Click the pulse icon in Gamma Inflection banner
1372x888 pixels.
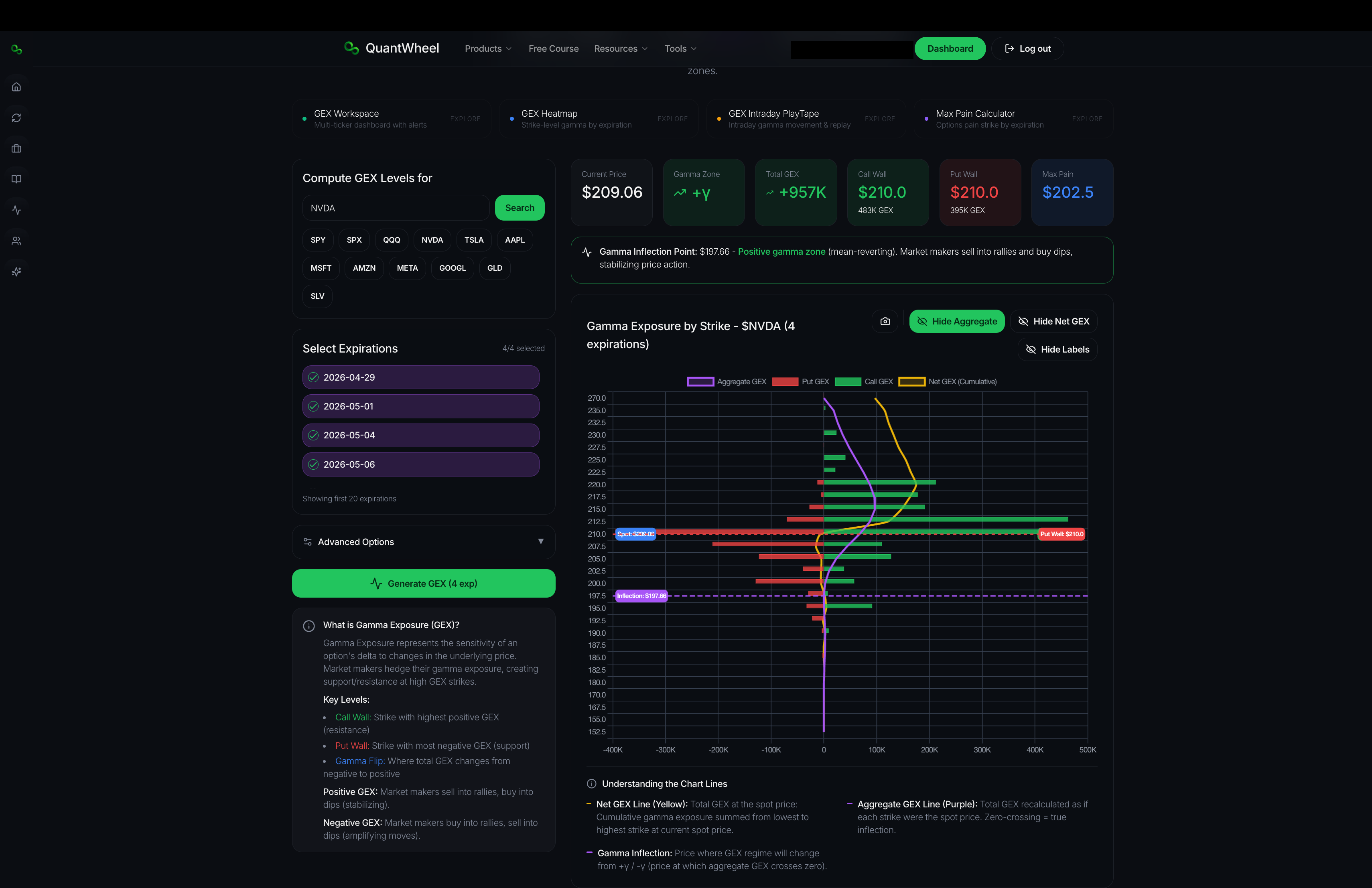pyautogui.click(x=587, y=252)
